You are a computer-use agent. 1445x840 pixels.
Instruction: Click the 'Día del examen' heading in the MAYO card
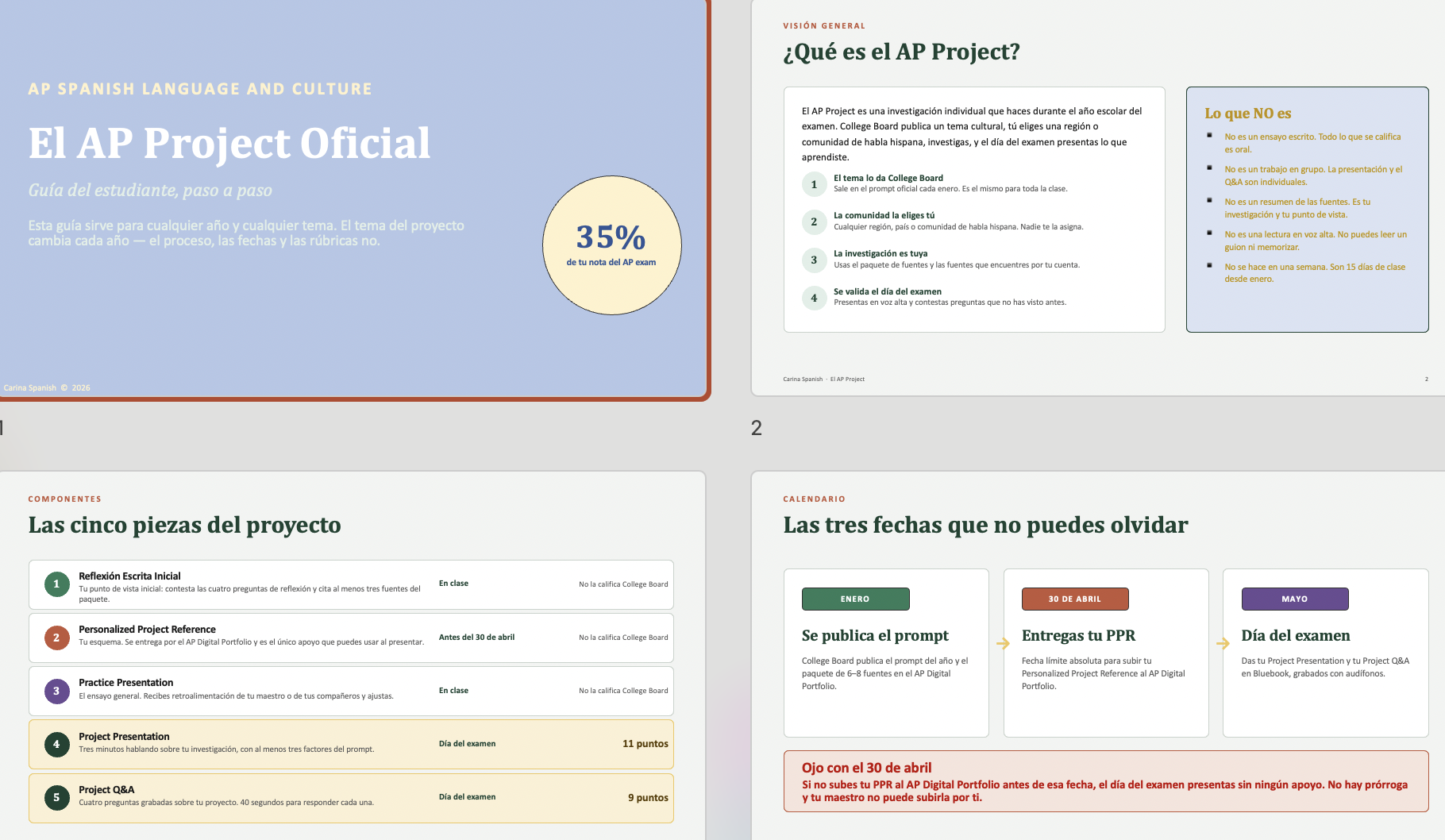[1296, 636]
